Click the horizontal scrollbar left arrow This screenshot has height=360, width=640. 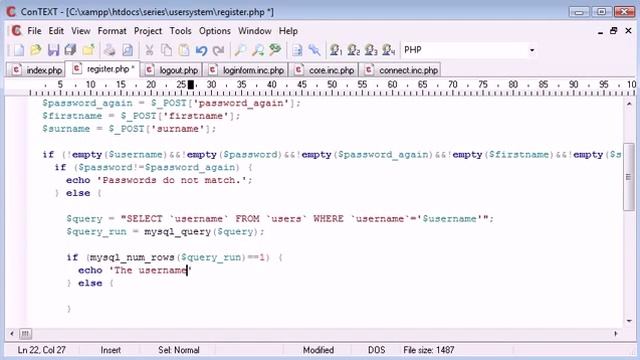coord(11,334)
